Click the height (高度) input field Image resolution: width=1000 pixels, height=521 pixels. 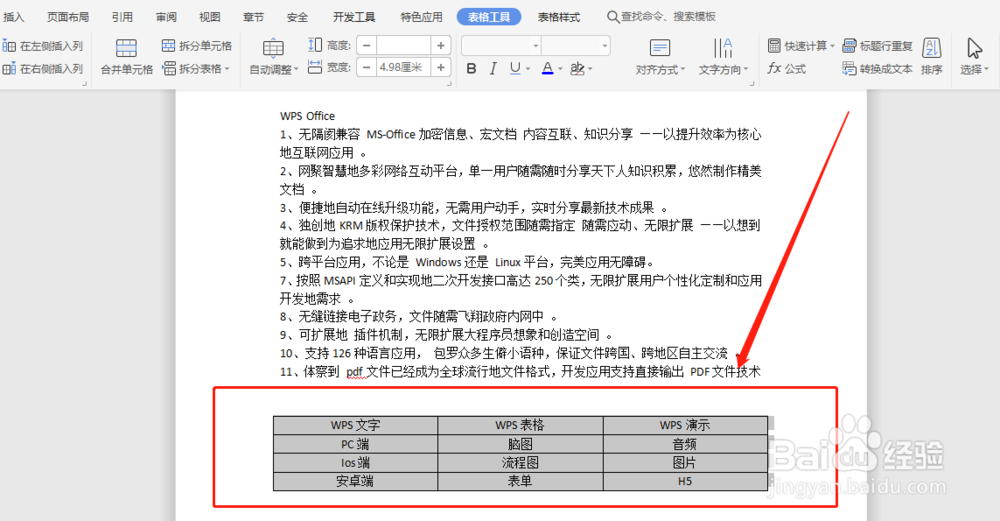tap(403, 45)
